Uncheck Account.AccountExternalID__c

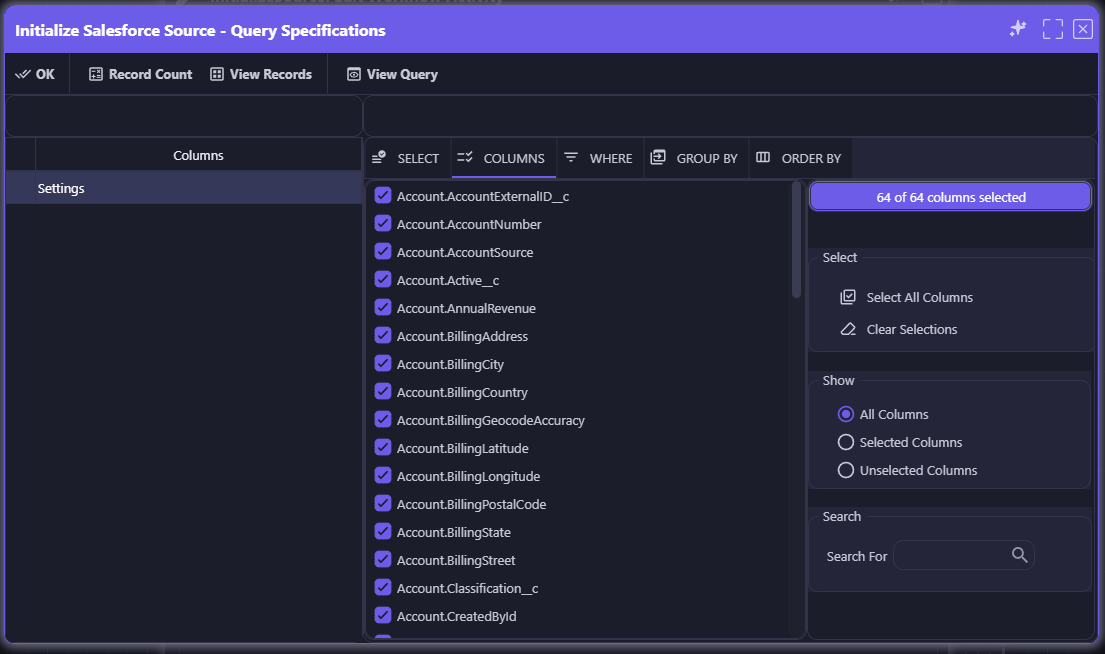tap(383, 195)
